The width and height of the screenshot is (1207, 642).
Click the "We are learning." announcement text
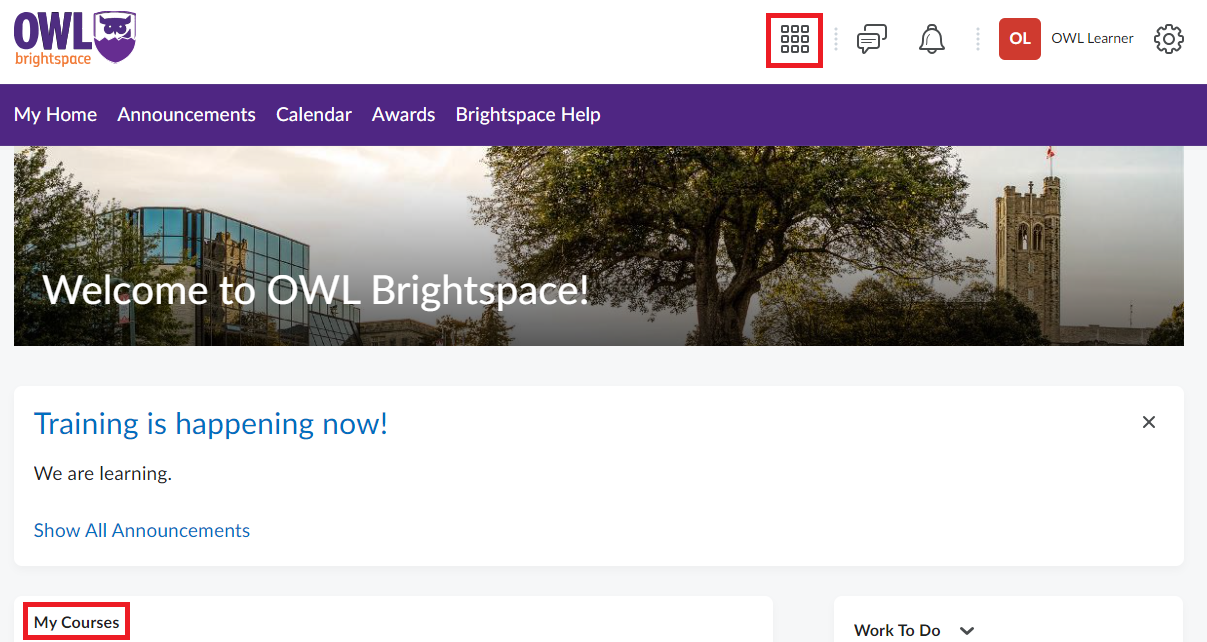[x=103, y=474]
